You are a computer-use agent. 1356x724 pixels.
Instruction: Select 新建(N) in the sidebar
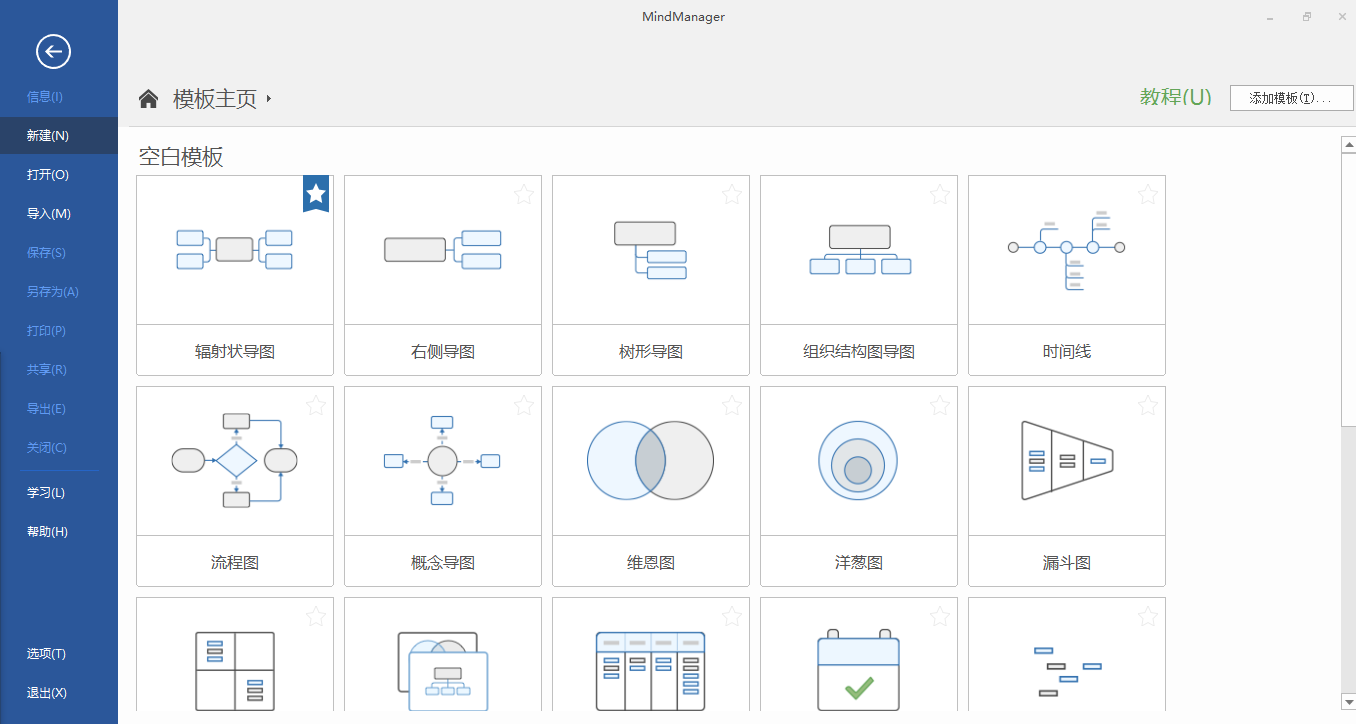point(59,136)
